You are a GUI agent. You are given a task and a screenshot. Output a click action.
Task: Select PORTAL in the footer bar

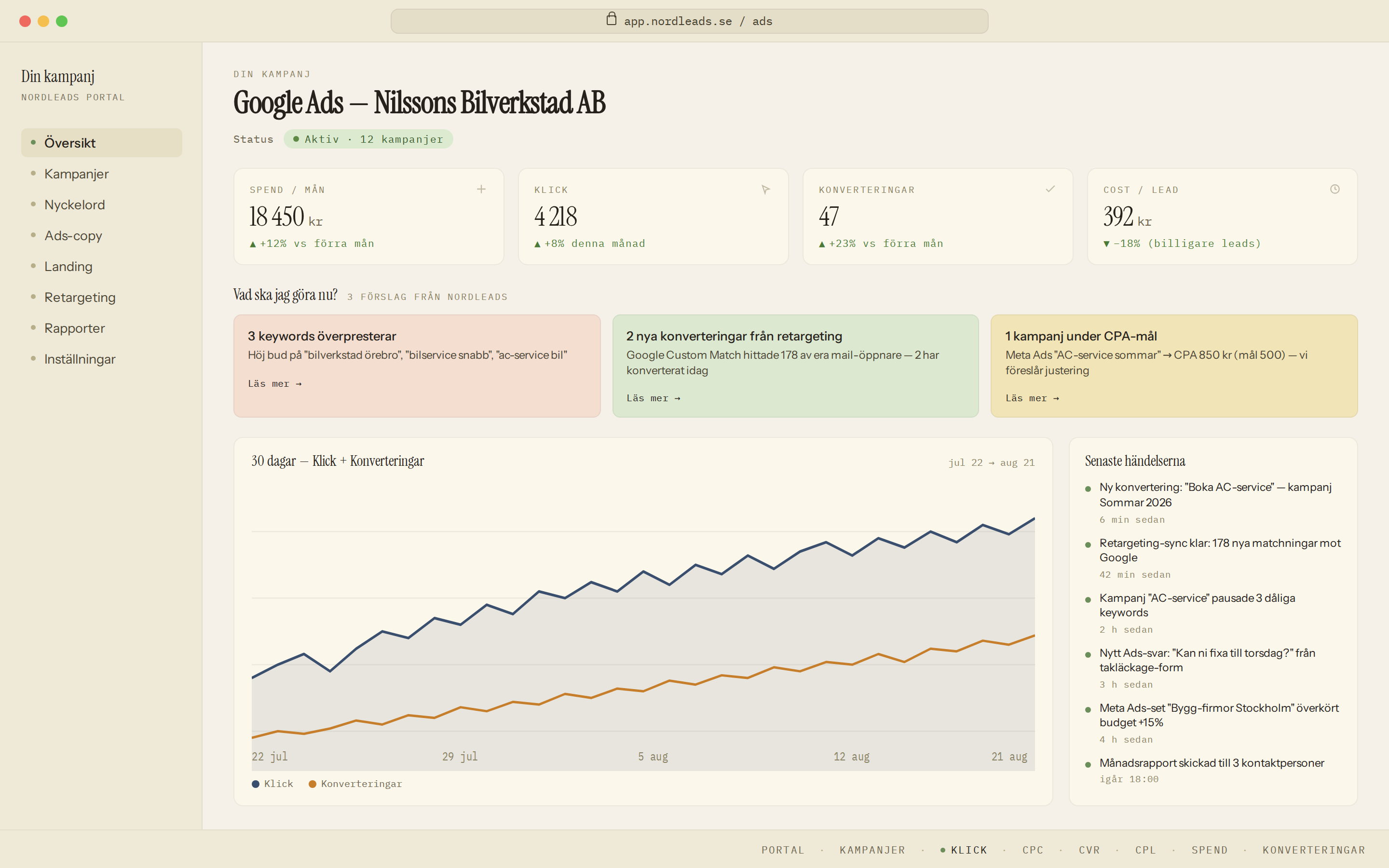tap(783, 850)
